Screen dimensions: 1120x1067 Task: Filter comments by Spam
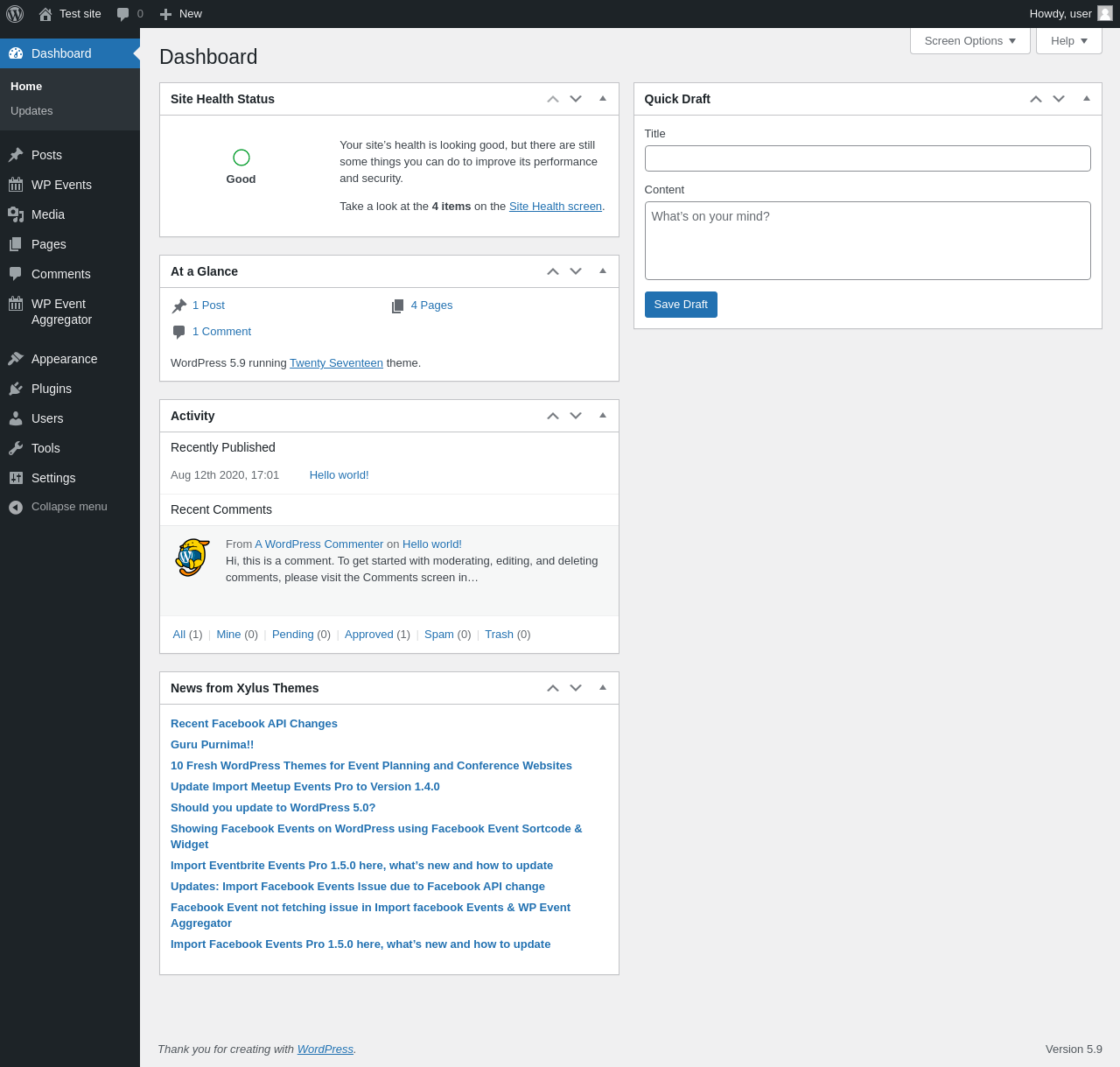point(439,635)
